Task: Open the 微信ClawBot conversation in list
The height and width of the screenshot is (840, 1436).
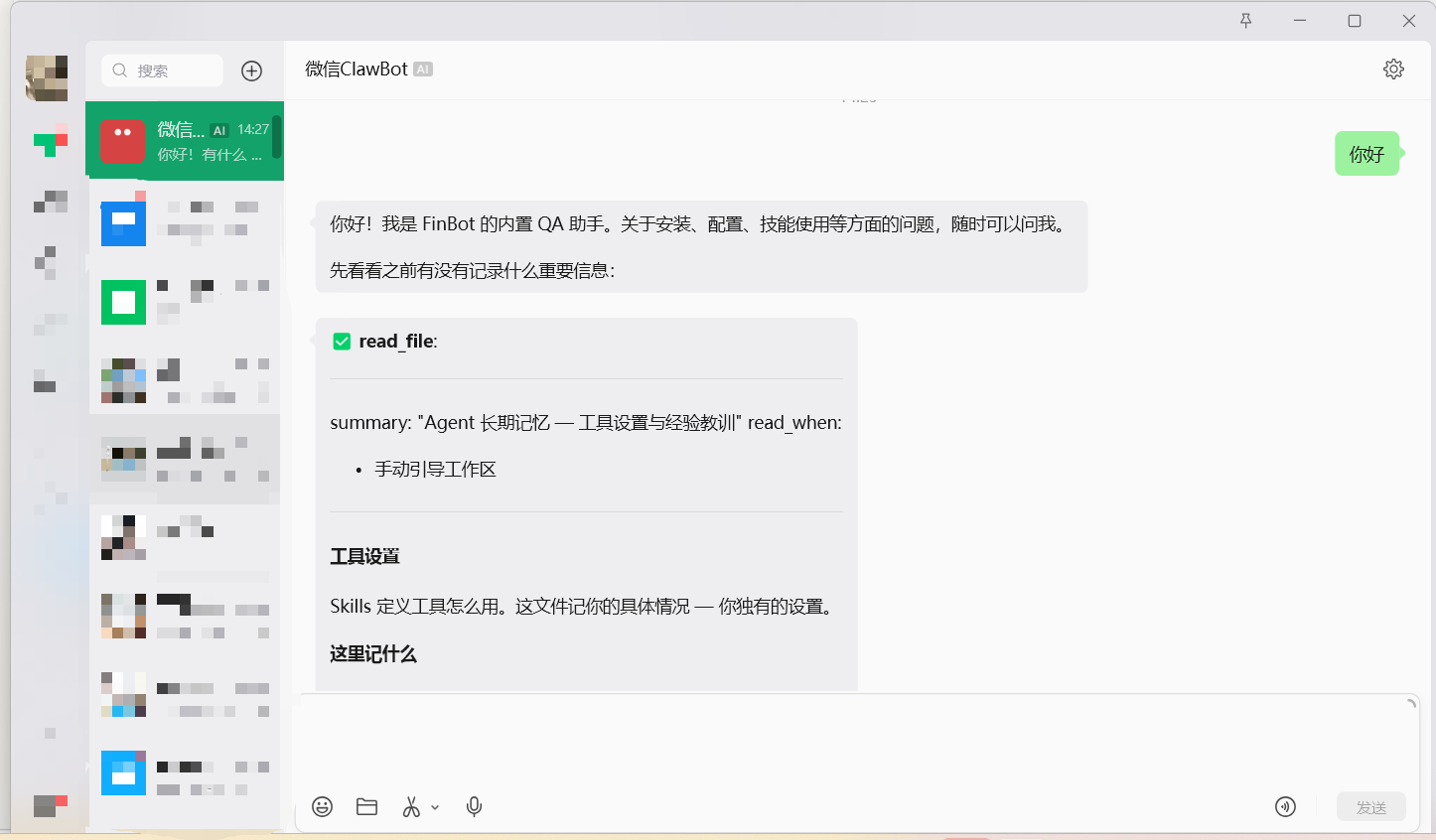Action: coord(185,141)
